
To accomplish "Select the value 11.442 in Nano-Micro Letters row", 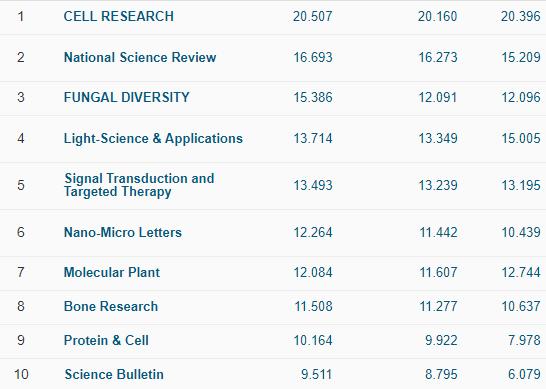I will tap(438, 232).
